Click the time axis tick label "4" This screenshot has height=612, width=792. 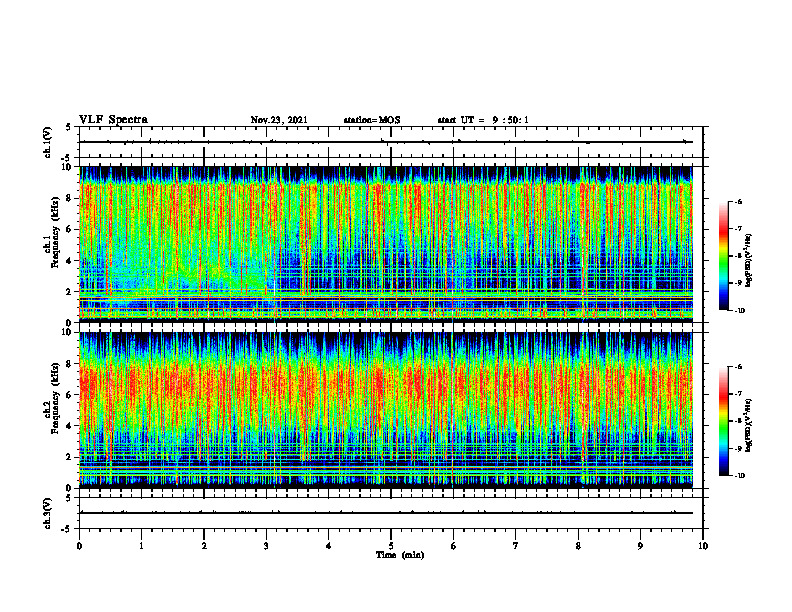tap(329, 546)
